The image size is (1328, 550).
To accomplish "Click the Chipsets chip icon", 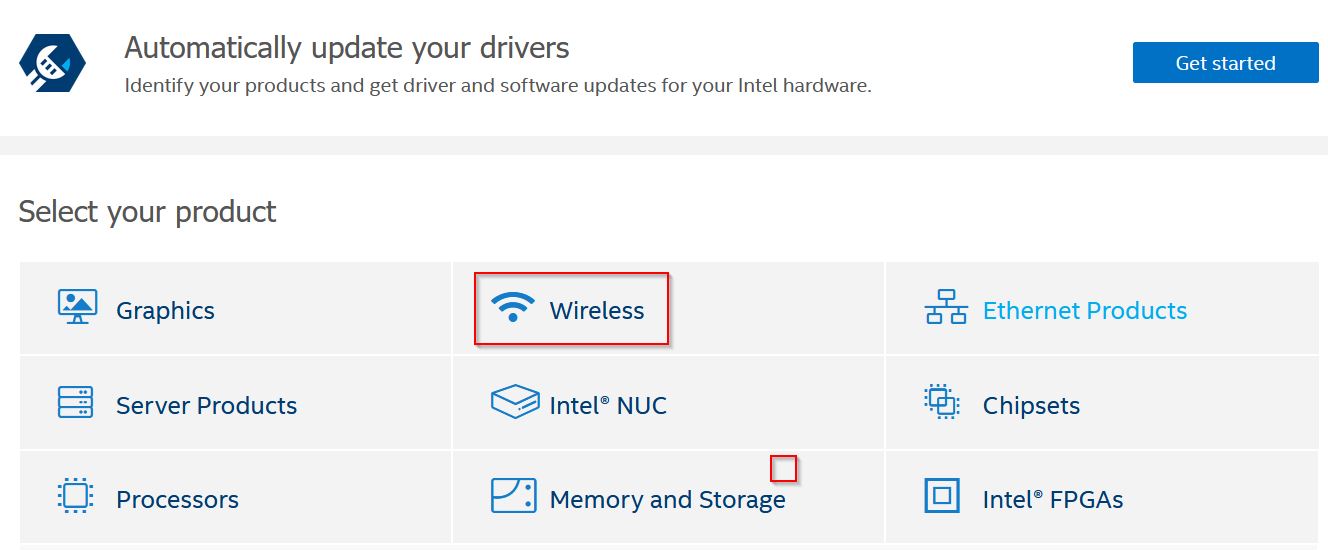I will (x=941, y=402).
